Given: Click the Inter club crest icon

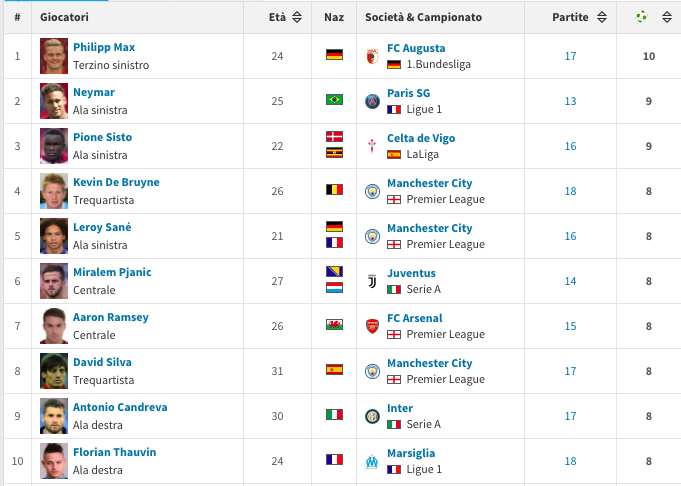Looking at the screenshot, I should pyautogui.click(x=372, y=417).
